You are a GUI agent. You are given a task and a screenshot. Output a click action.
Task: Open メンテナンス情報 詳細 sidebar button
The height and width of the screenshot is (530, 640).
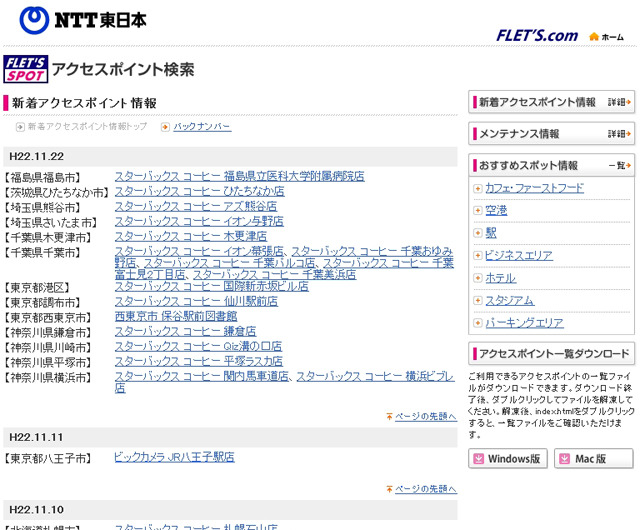(551, 134)
